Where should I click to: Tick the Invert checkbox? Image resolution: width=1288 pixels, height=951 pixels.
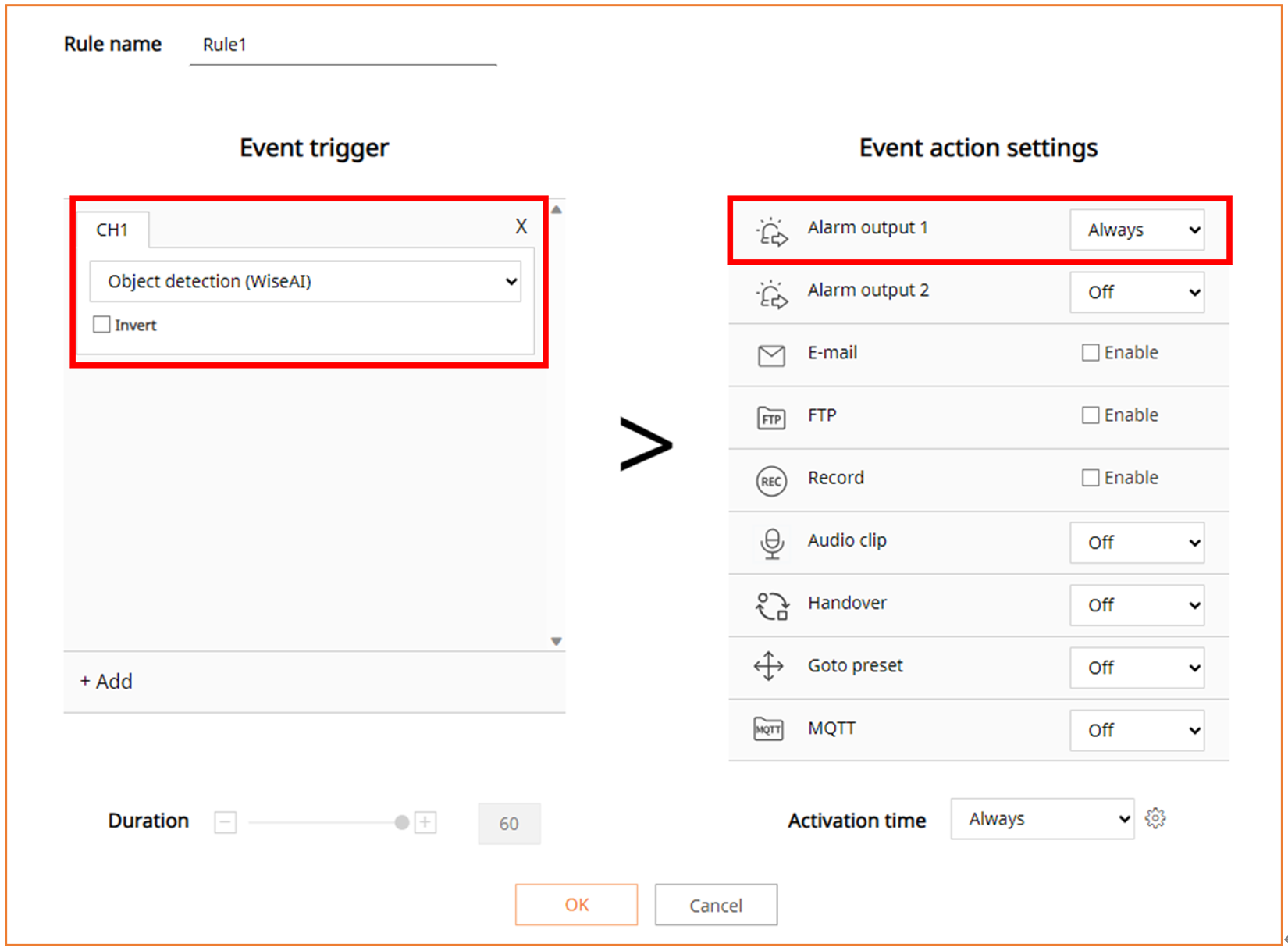[101, 325]
